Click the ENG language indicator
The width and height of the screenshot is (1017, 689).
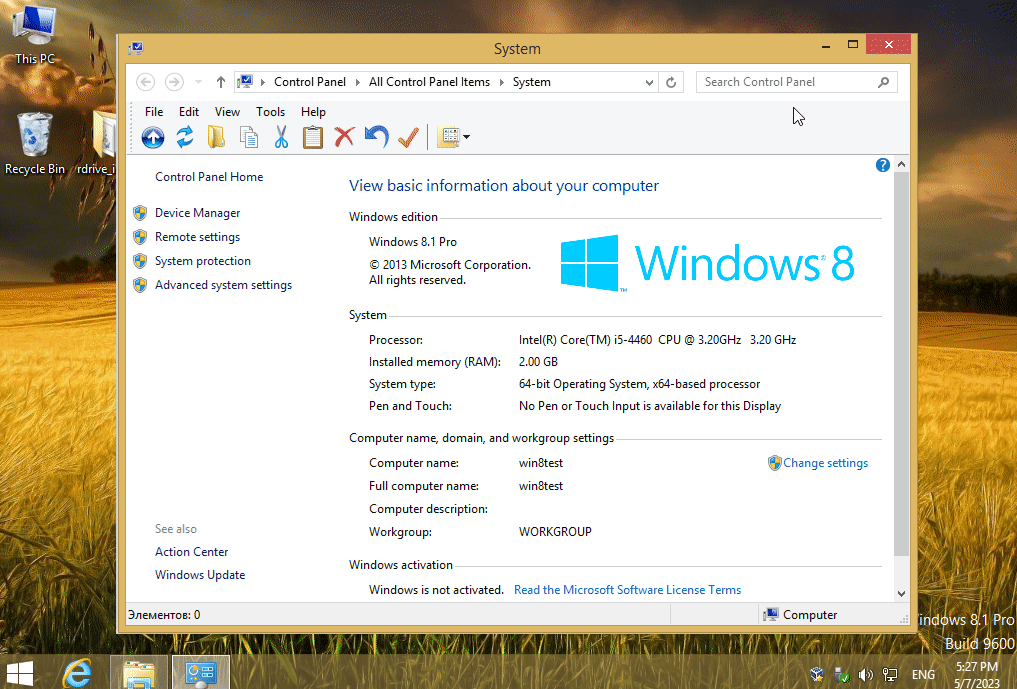pos(923,675)
